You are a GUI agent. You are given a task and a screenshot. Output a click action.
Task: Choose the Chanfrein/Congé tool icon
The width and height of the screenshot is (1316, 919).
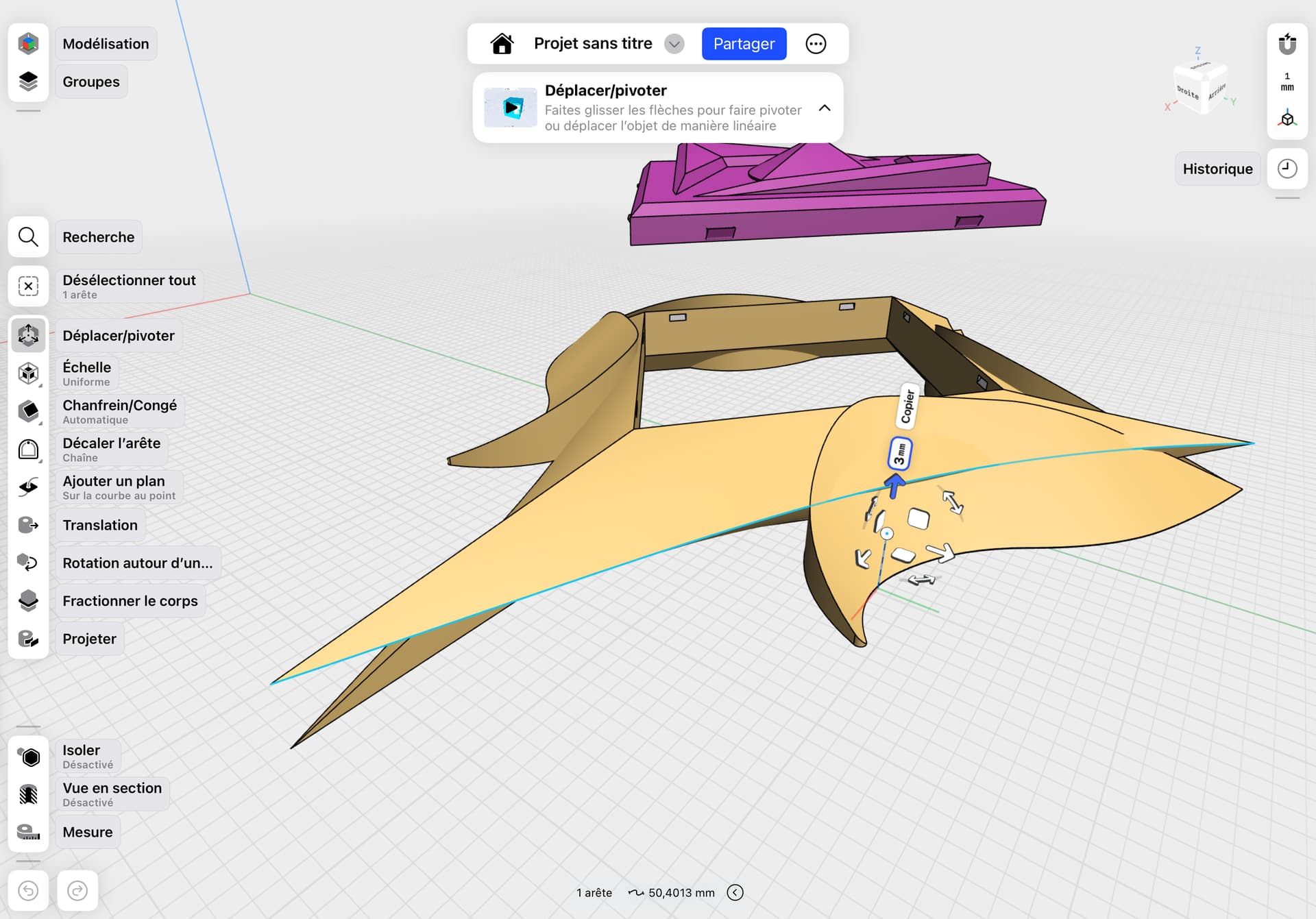28,411
